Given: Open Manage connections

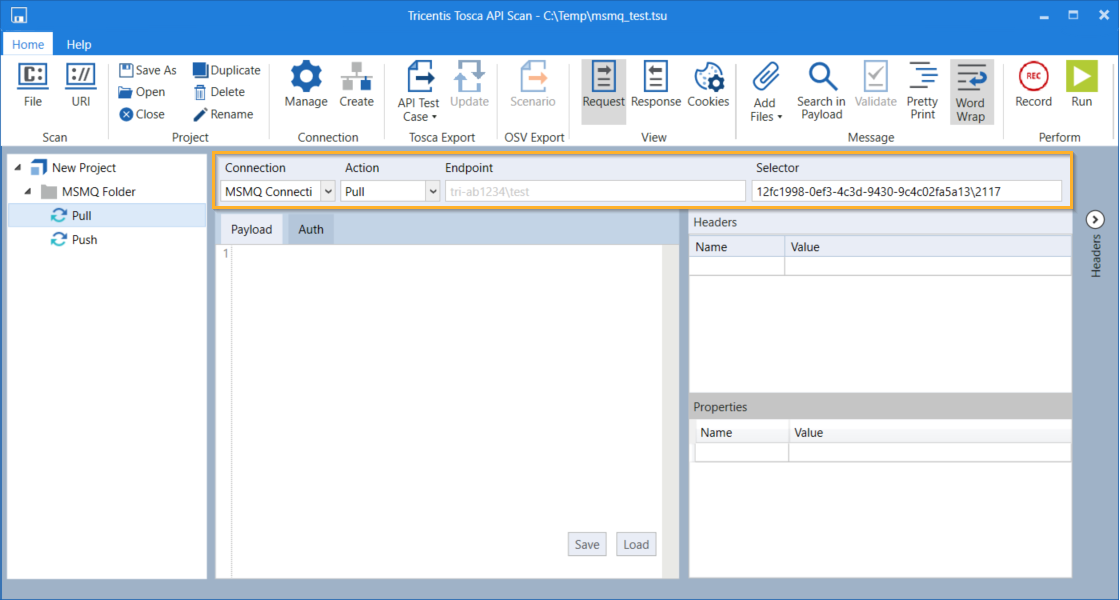Looking at the screenshot, I should click(305, 85).
